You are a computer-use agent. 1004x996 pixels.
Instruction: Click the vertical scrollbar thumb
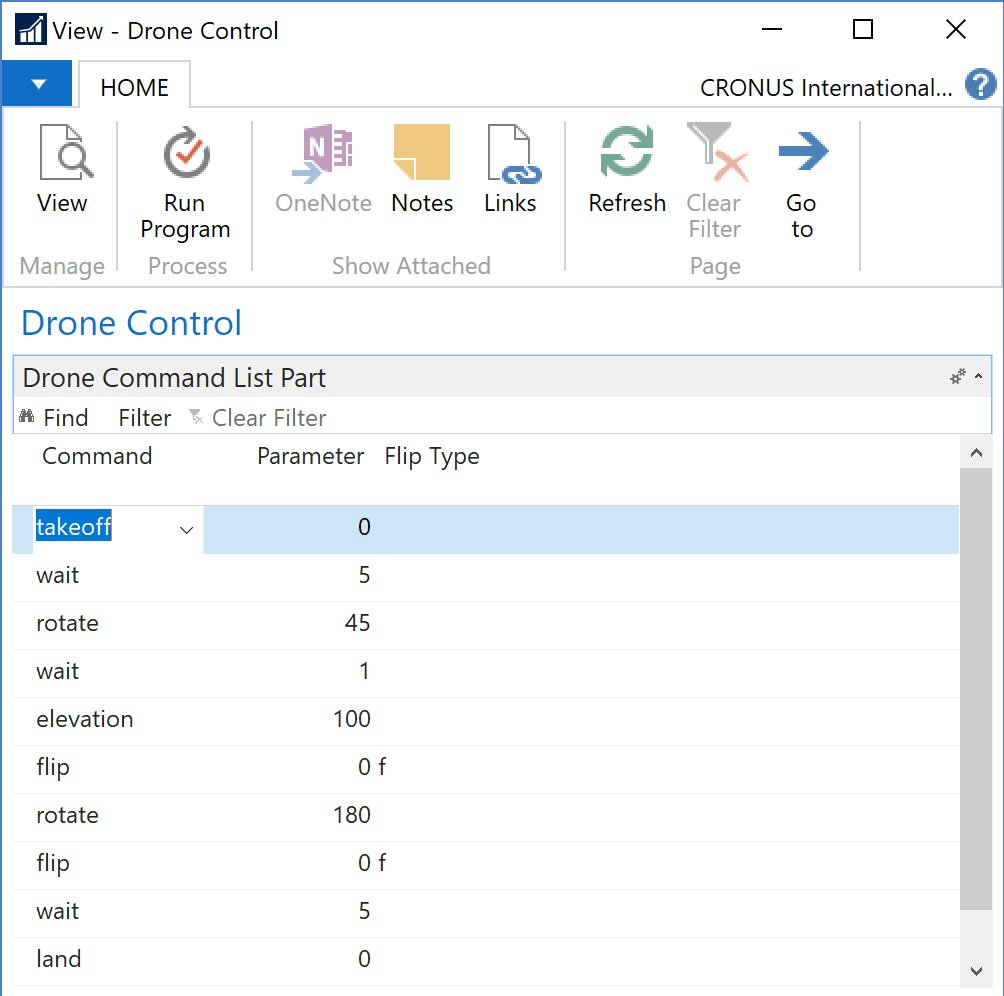point(976,687)
